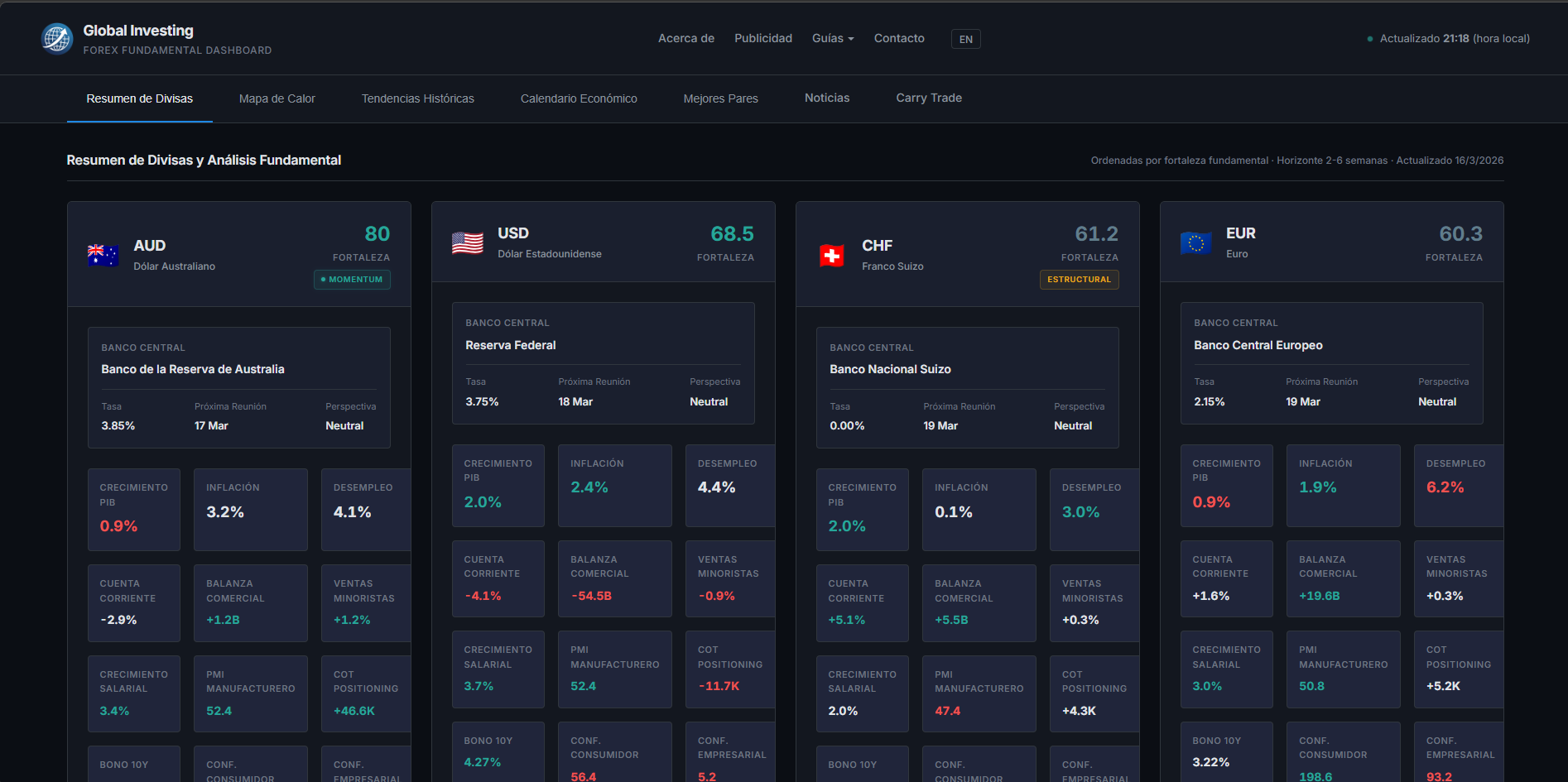1568x782 pixels.
Task: Click the AUD fortaleza score of 80
Action: point(378,234)
